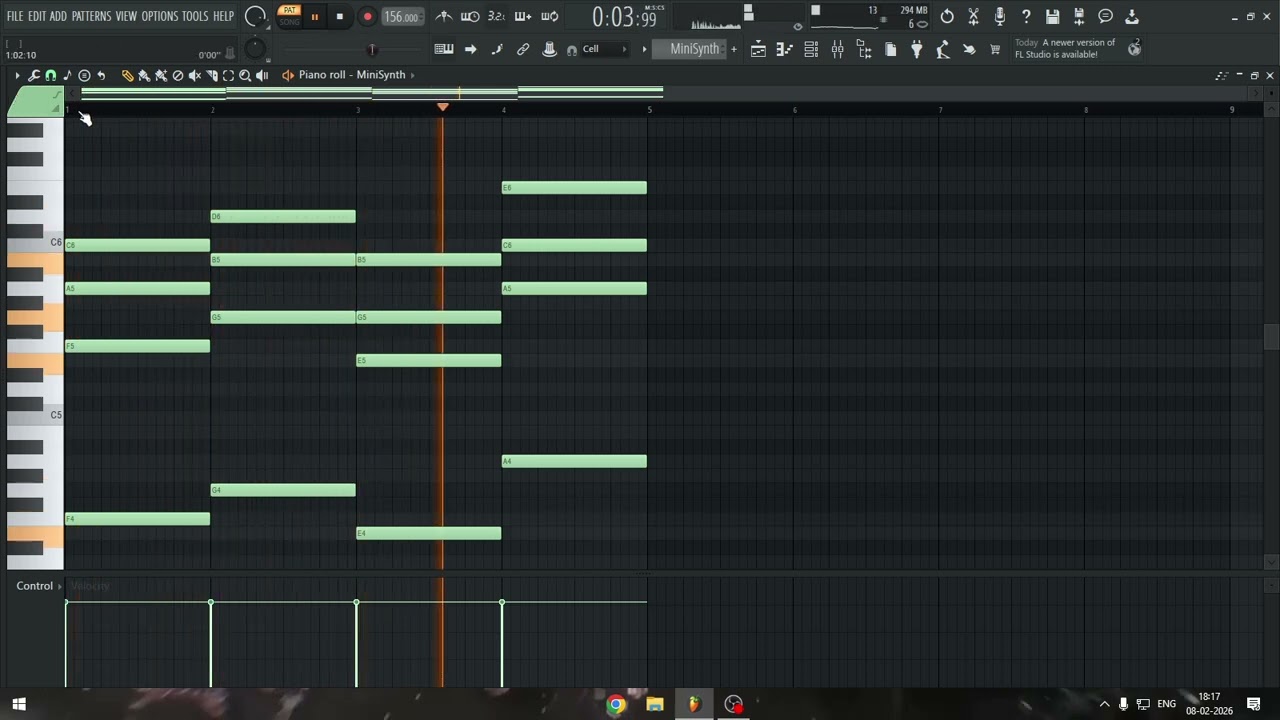Viewport: 1280px width, 720px height.
Task: Toggle PAT/SONG mode switch
Action: 289,16
